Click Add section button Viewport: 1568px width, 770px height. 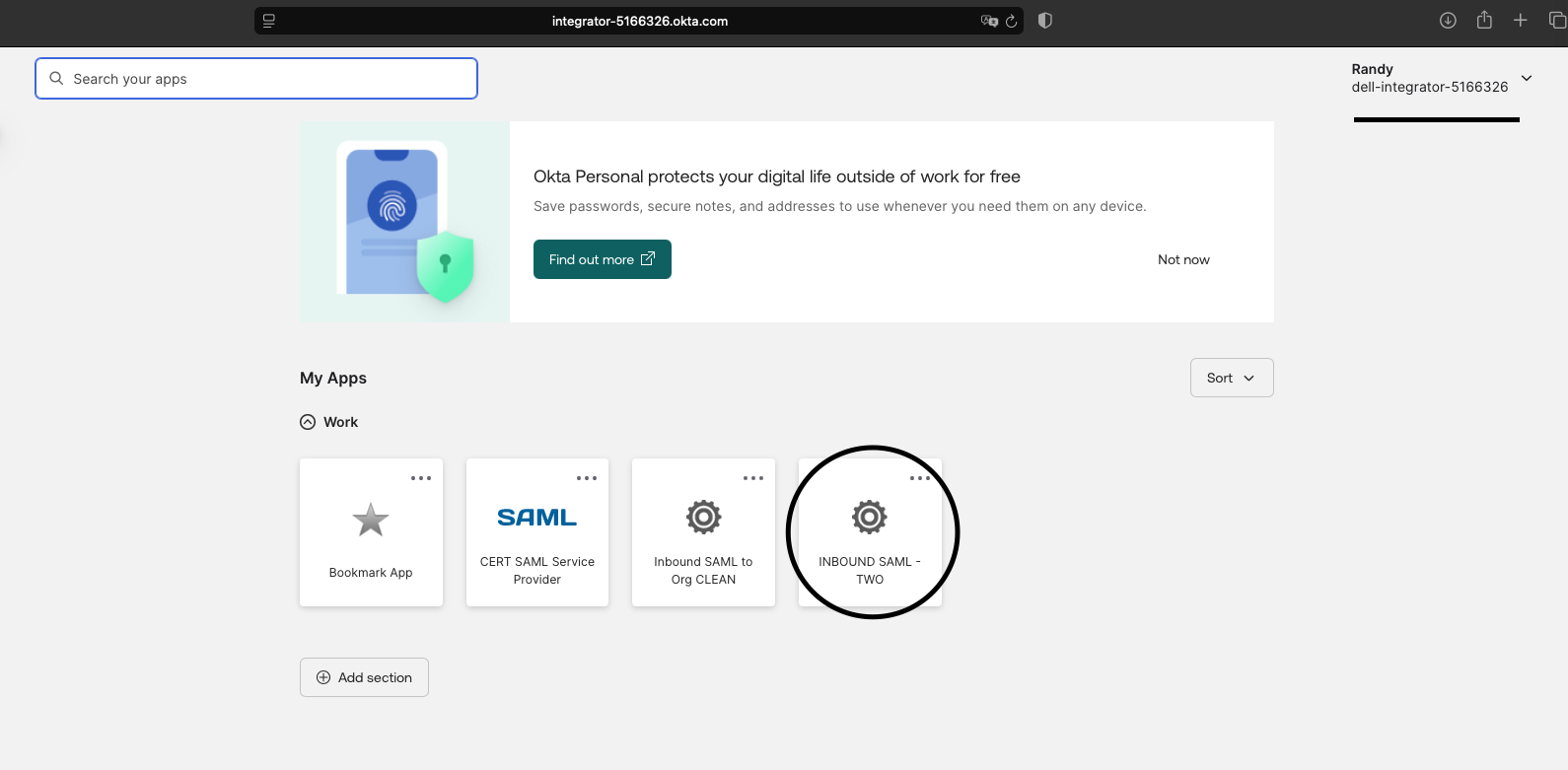tap(364, 677)
